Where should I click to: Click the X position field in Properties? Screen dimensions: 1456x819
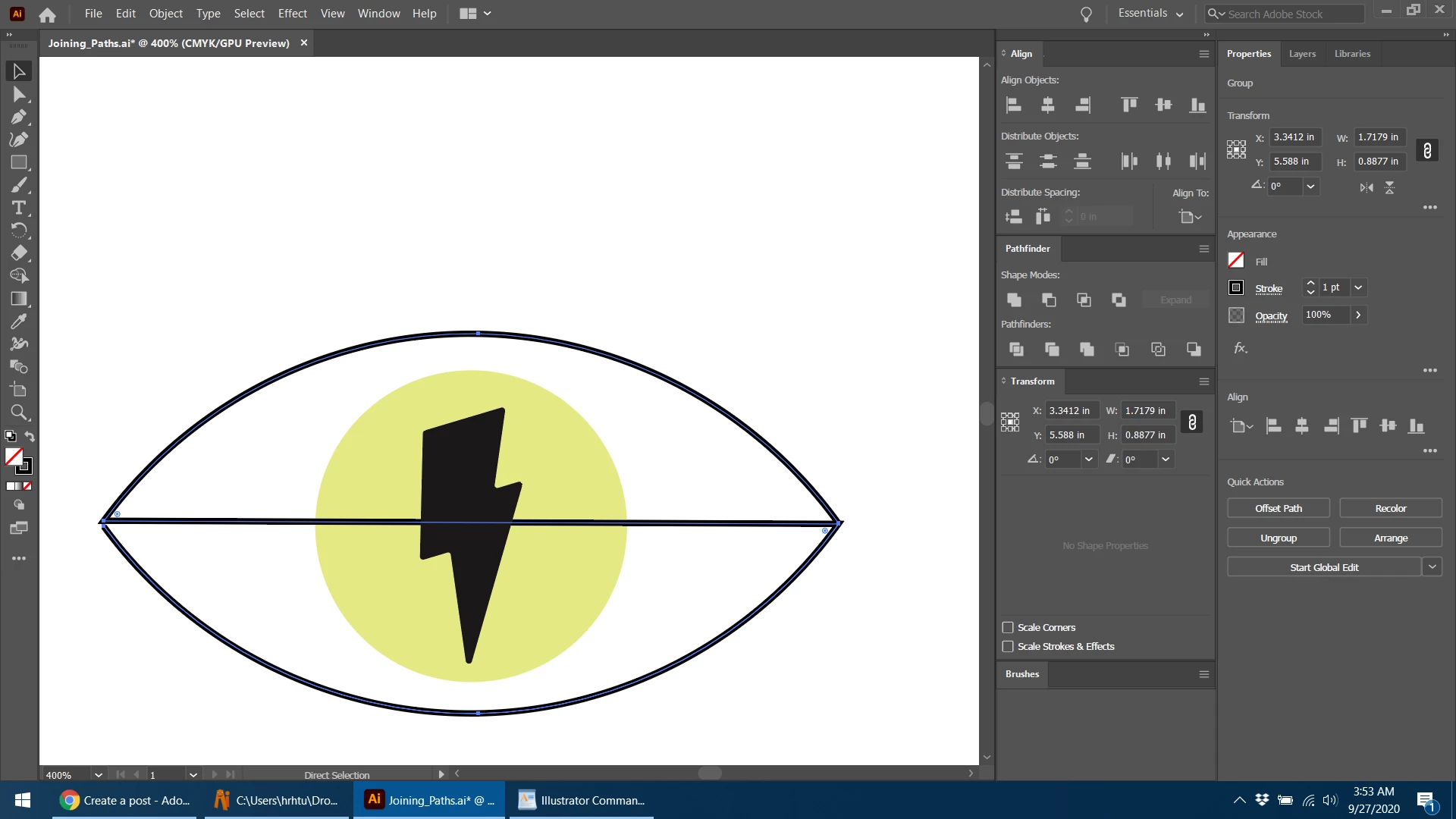[x=1294, y=137]
